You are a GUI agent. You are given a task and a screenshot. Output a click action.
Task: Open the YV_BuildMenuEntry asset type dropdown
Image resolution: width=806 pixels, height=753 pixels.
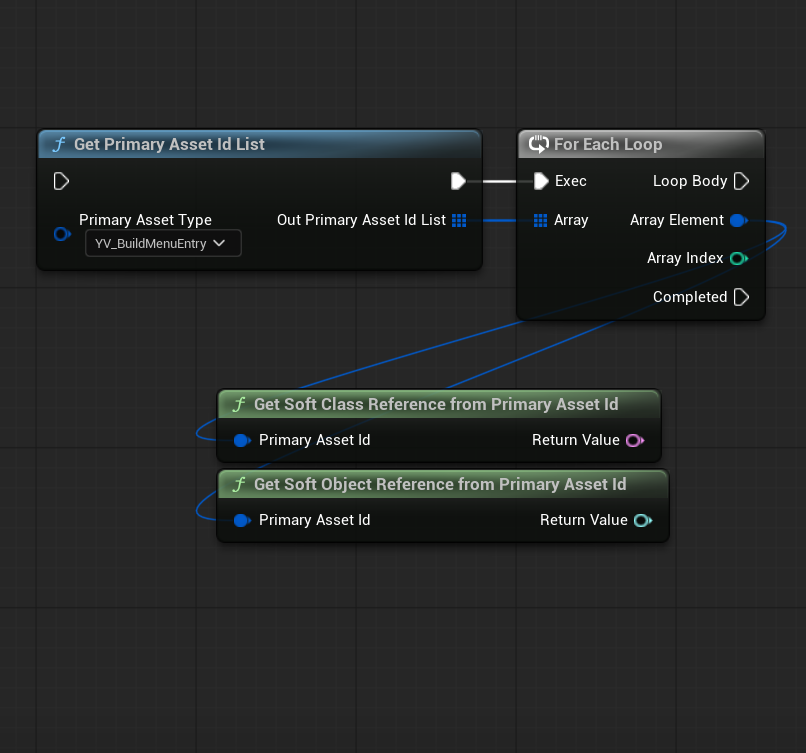pos(163,243)
